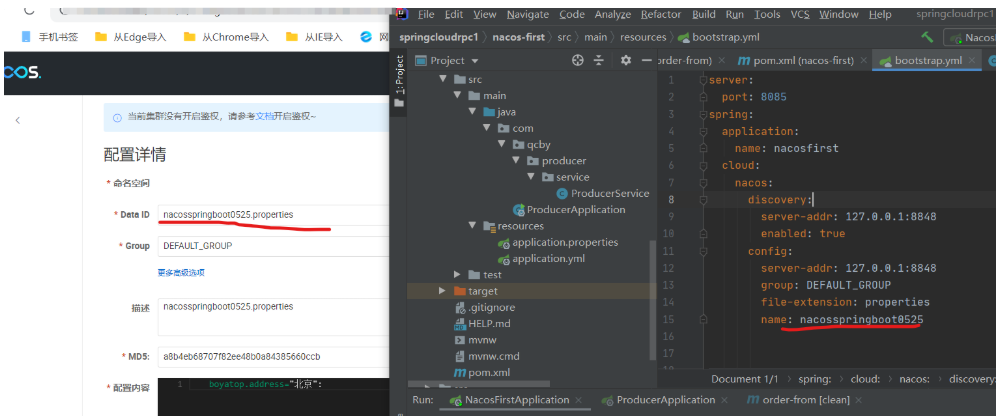The image size is (1008, 416).
Task: Go back with Nacos left arrow
Action: tap(17, 120)
